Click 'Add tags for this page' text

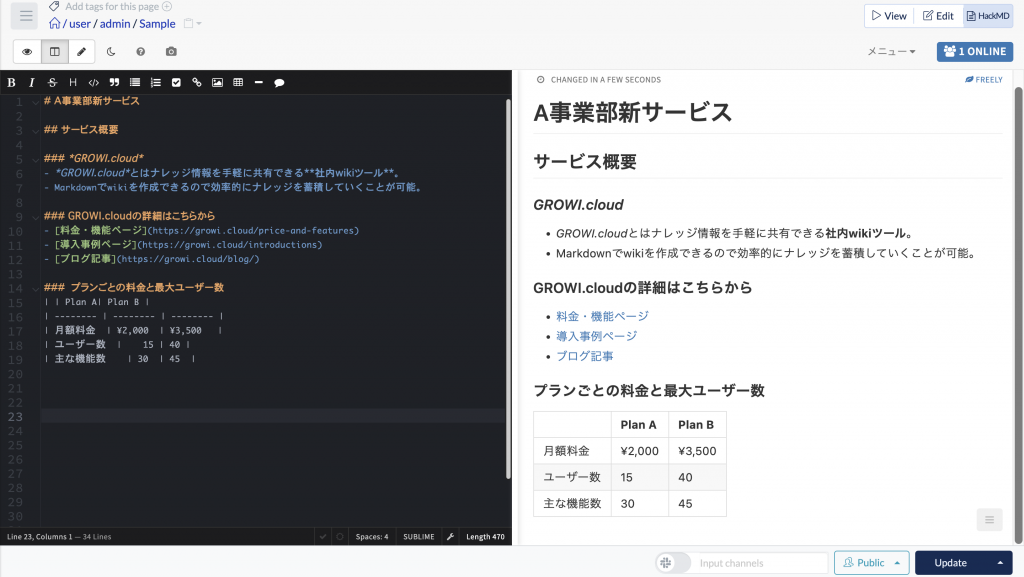pyautogui.click(x=112, y=7)
